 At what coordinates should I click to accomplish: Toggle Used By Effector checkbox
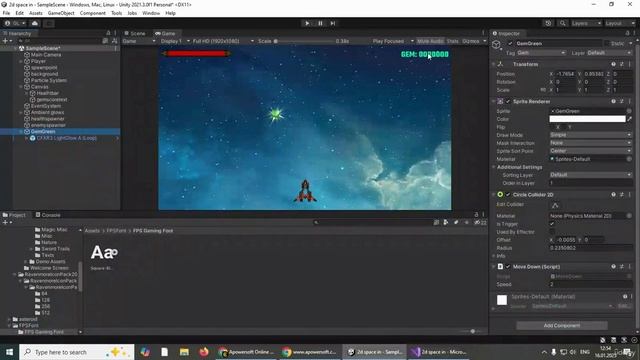pyautogui.click(x=552, y=231)
